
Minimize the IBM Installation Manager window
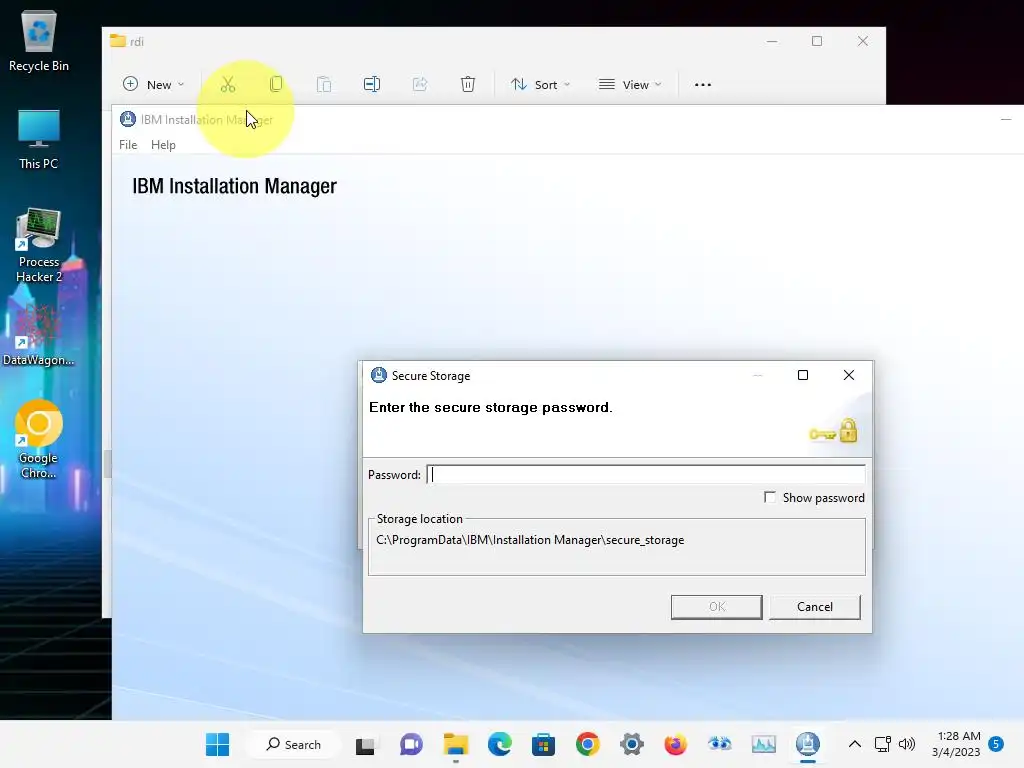pyautogui.click(x=1006, y=120)
